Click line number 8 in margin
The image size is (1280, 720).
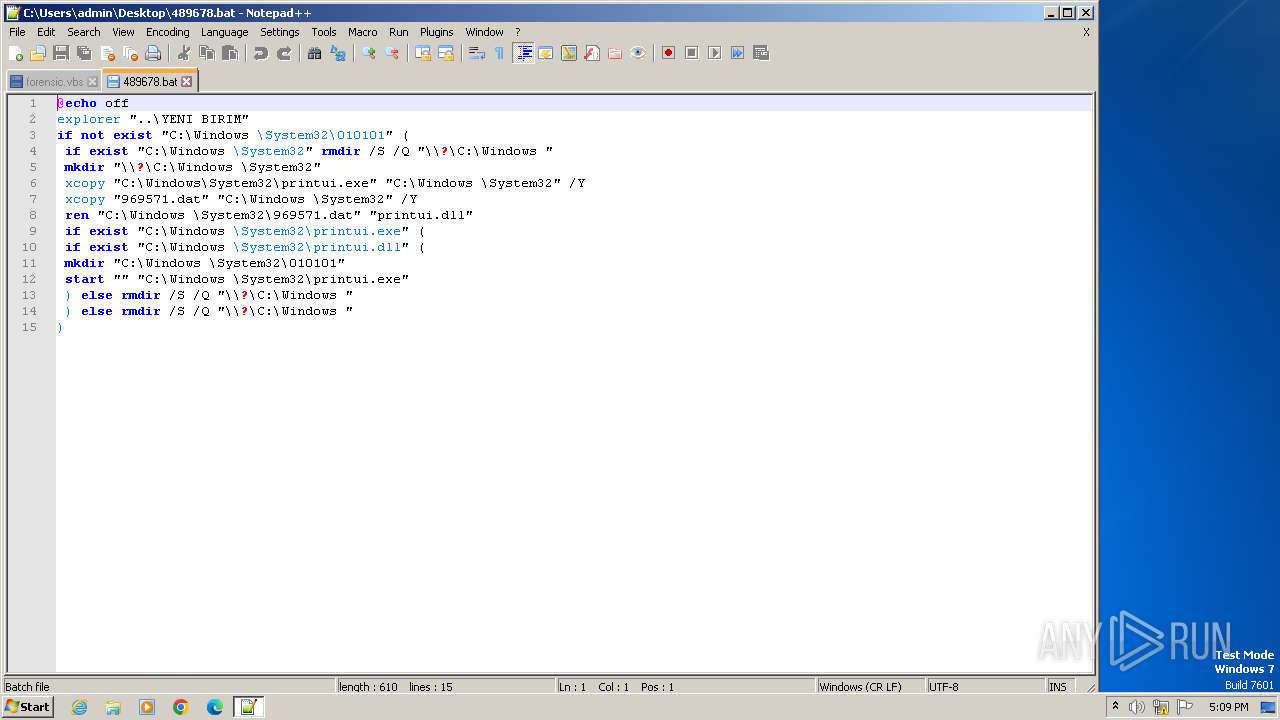(32, 215)
